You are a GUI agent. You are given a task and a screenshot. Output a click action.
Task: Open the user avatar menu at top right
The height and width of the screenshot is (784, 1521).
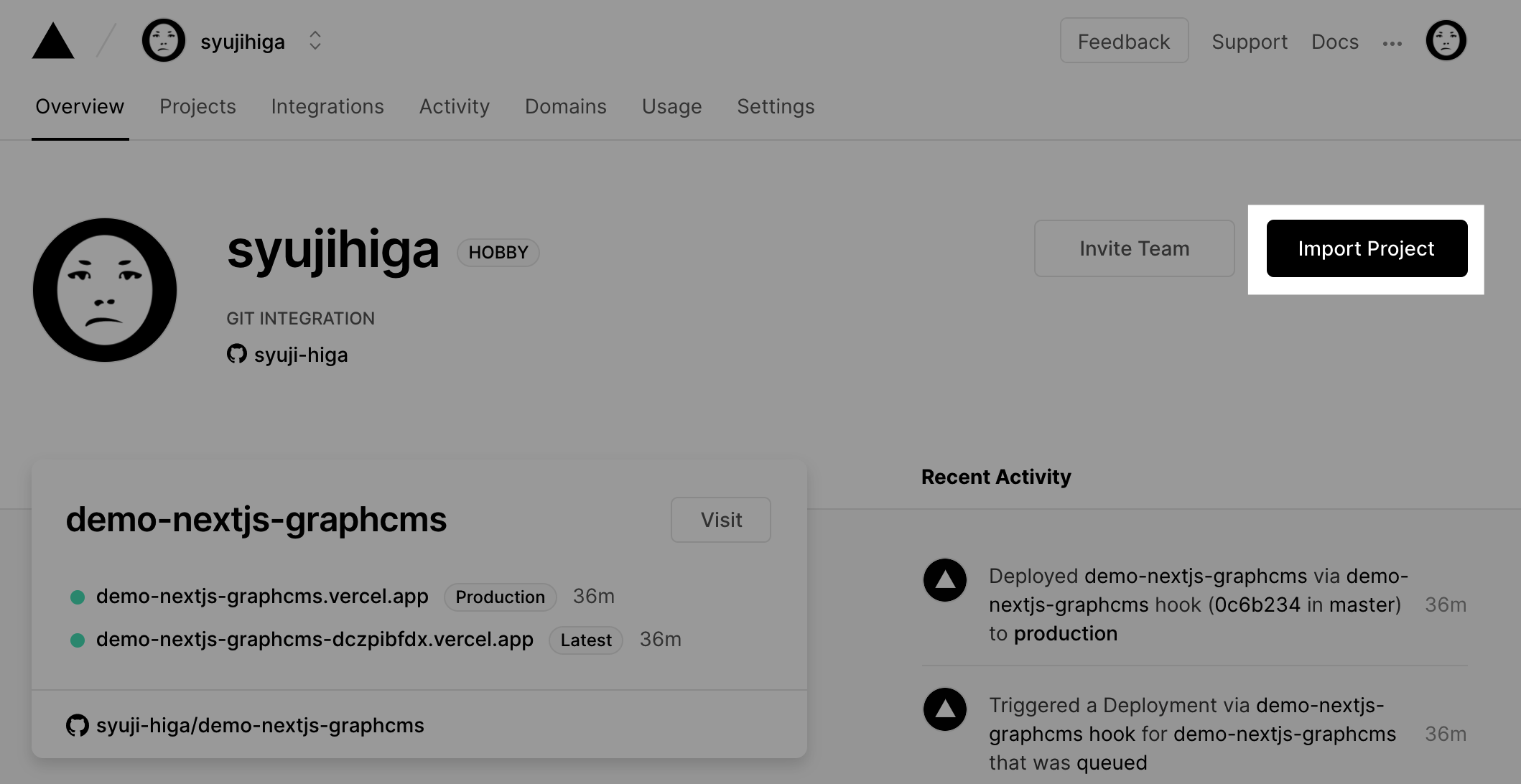pos(1446,41)
